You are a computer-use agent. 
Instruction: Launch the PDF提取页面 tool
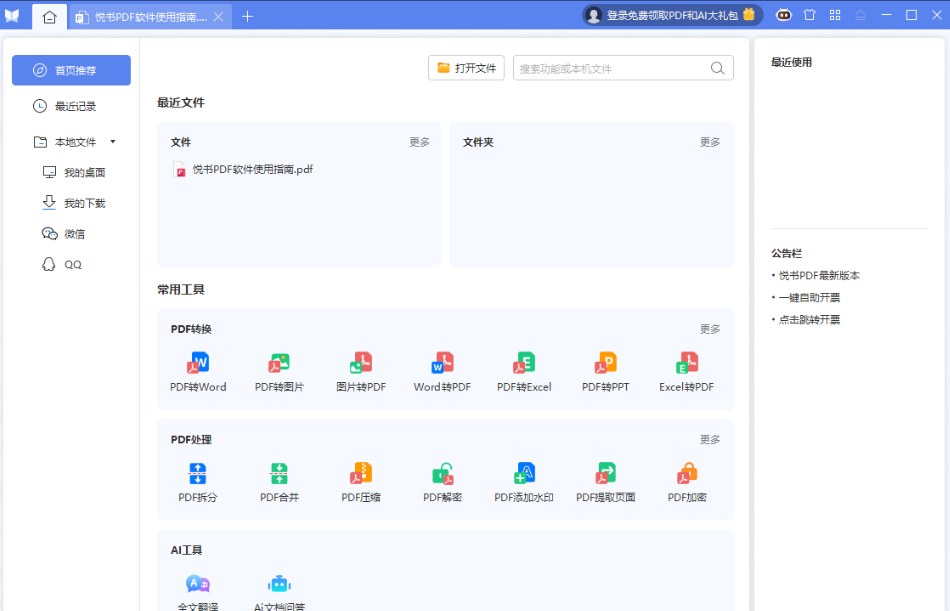click(605, 482)
